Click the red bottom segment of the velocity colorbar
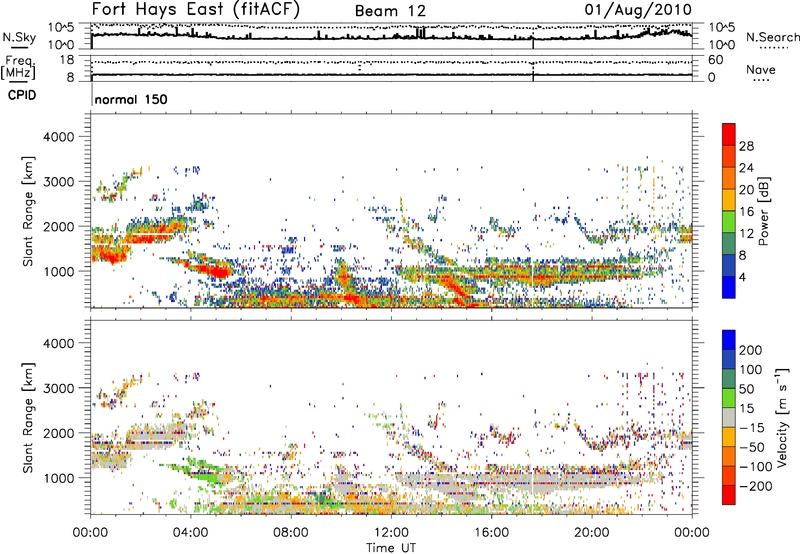This screenshot has height=554, width=800. [x=729, y=495]
